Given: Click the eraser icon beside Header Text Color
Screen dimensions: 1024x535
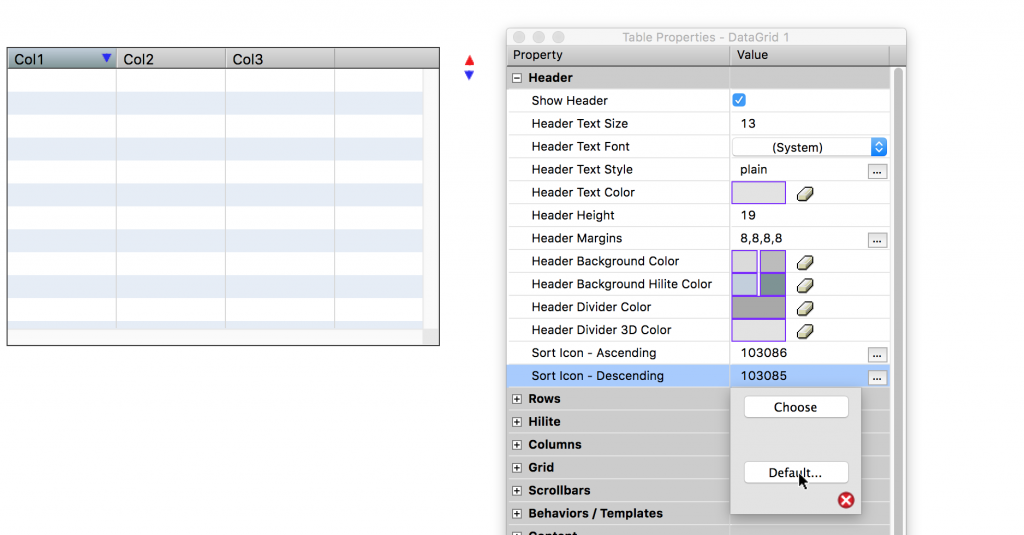Looking at the screenshot, I should click(805, 193).
